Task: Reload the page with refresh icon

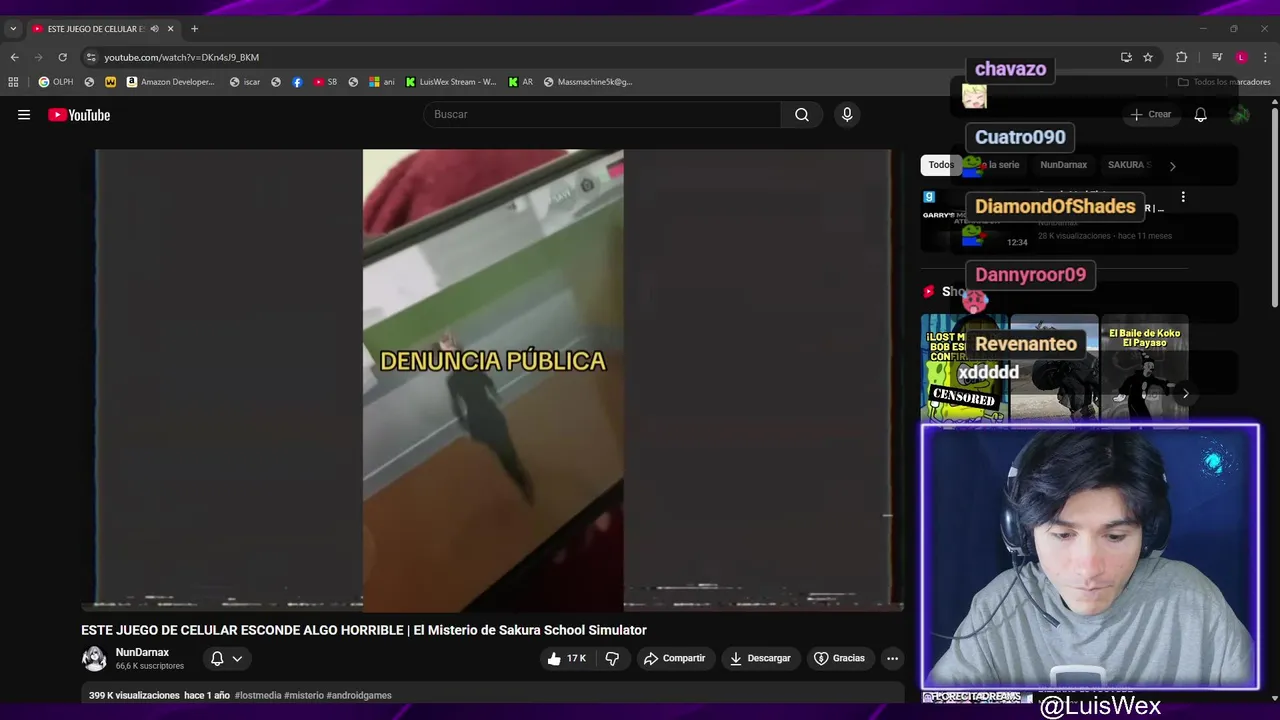Action: click(62, 57)
